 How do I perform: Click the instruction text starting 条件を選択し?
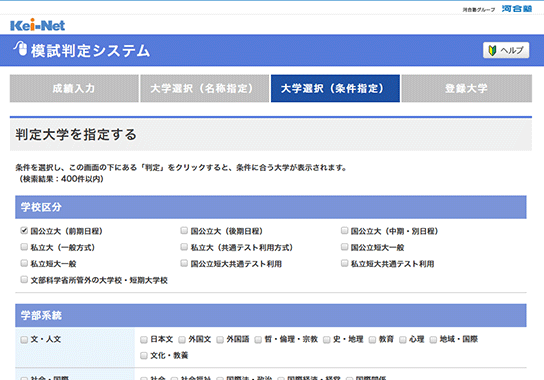pos(181,168)
